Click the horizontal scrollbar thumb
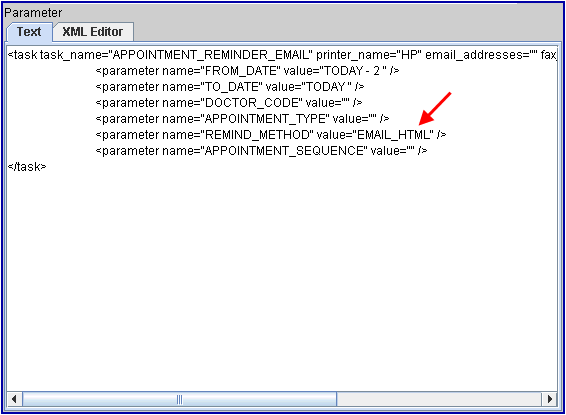Screen dimensions: 566x415 coord(179,399)
